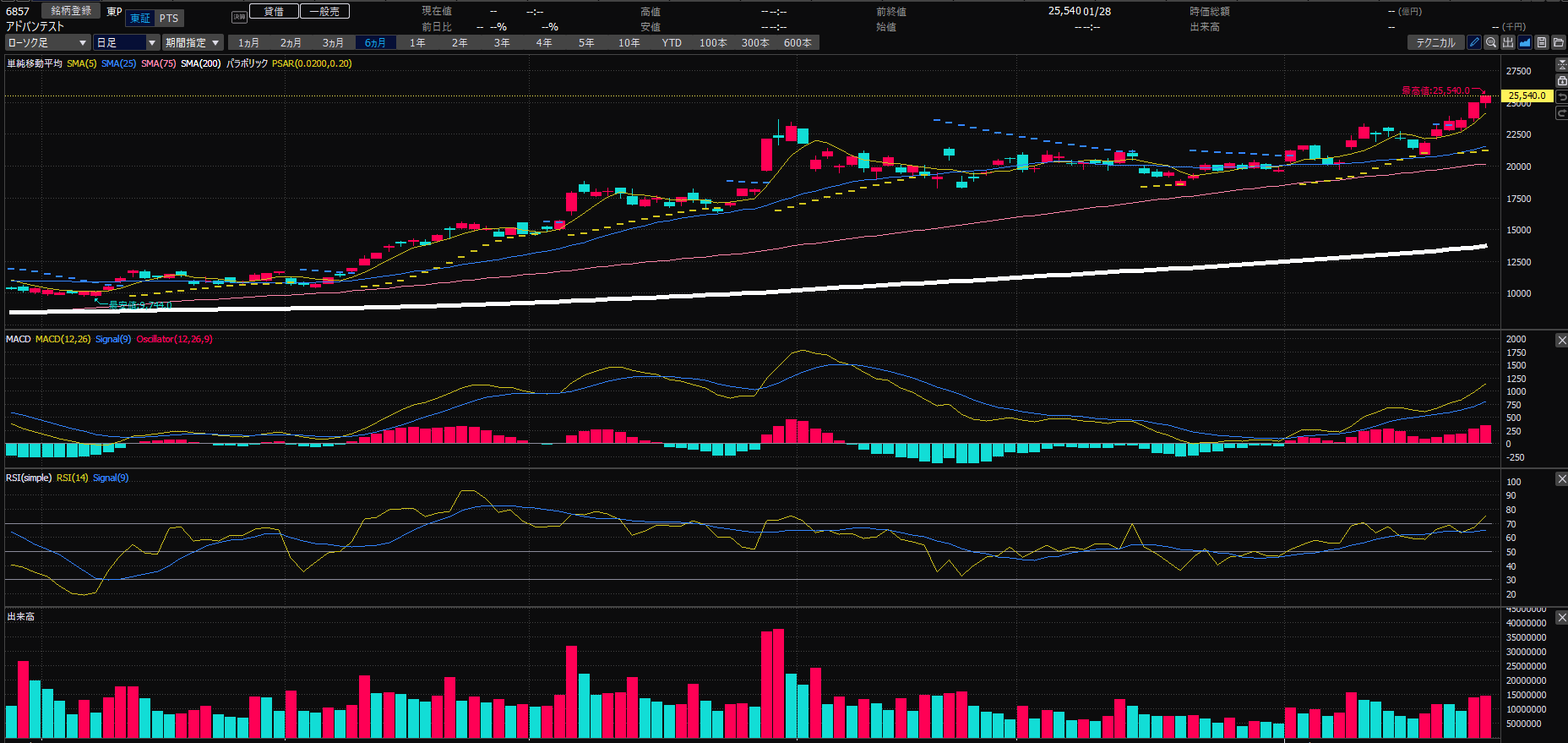Click the yellow 25,540.0 price label
The height and width of the screenshot is (743, 1568).
click(1527, 96)
